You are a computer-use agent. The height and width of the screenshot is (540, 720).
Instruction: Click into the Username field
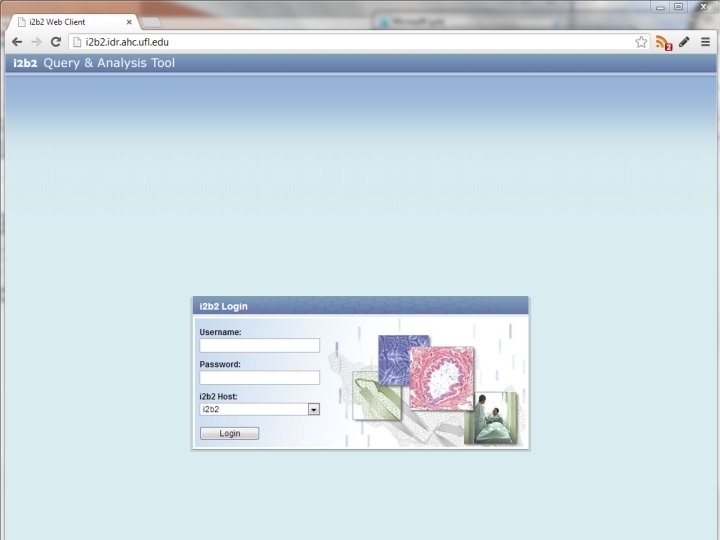click(259, 345)
